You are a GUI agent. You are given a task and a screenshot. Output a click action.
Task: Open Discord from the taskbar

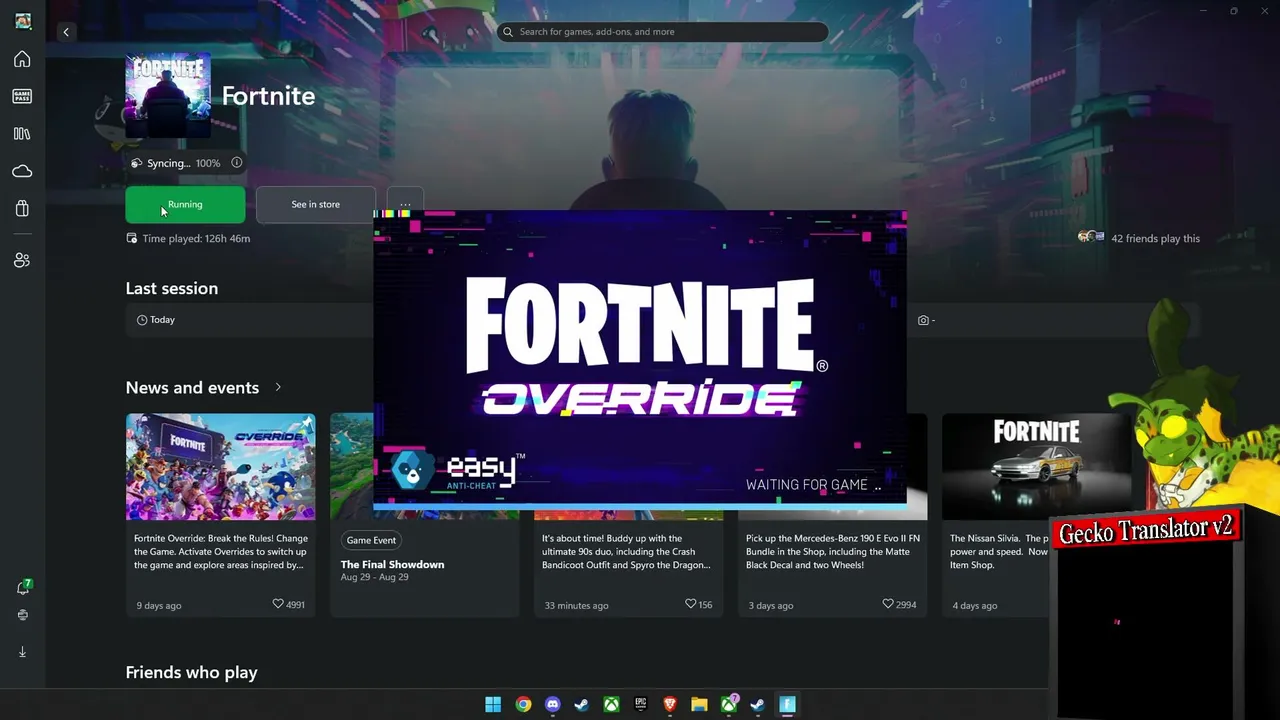(552, 704)
